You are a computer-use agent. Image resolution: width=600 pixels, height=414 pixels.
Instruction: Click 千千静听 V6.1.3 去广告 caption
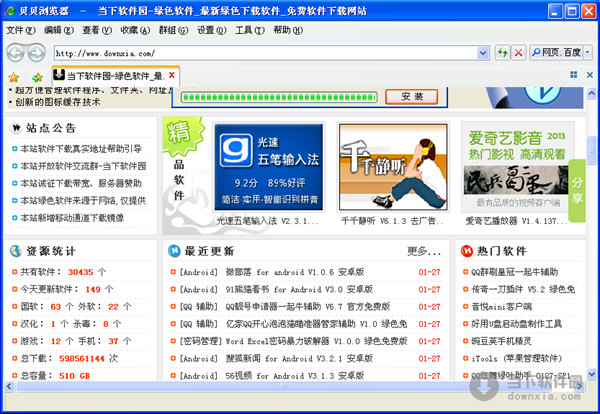tap(392, 221)
